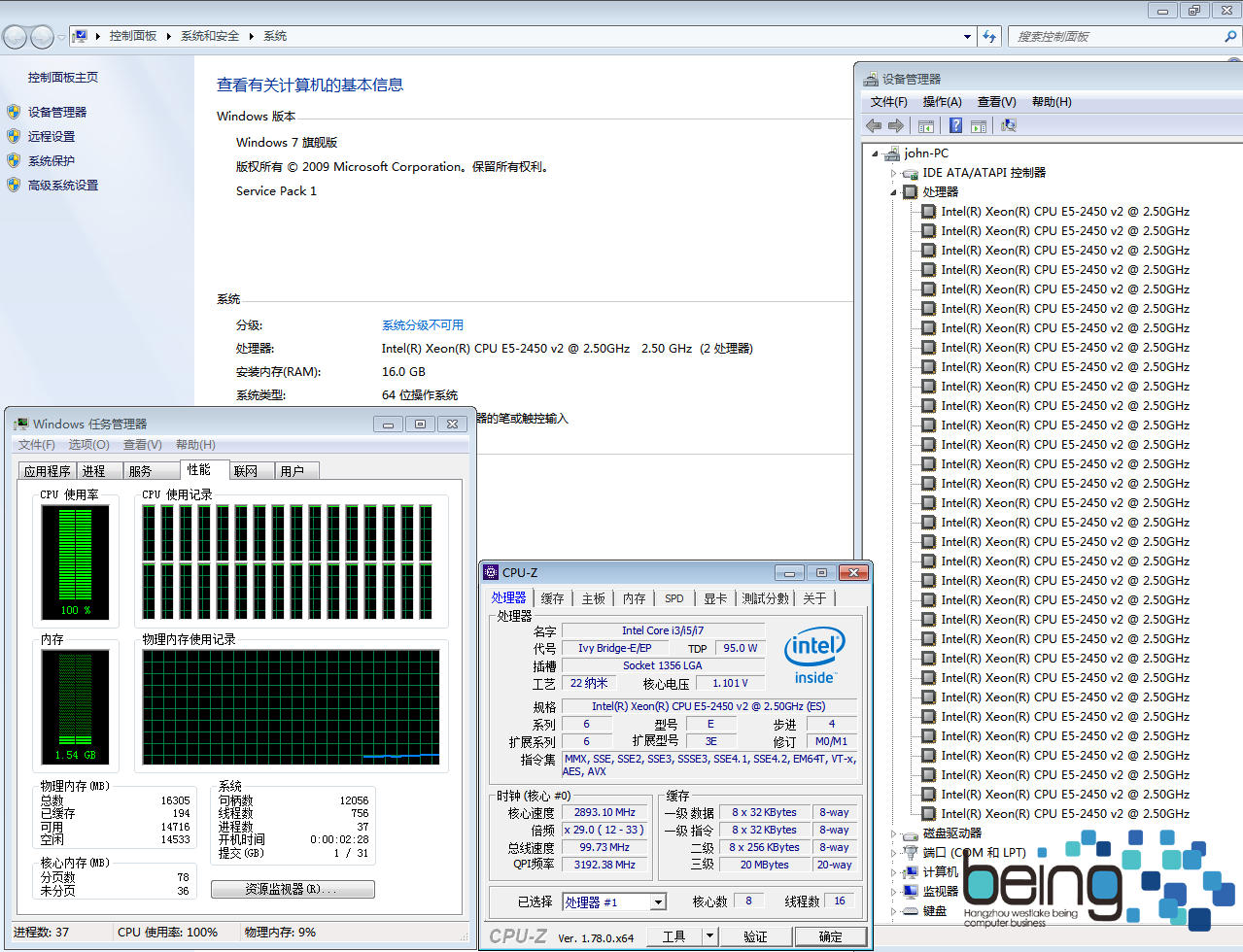
Task: Open the 控制面板主页 link
Action: [x=62, y=78]
